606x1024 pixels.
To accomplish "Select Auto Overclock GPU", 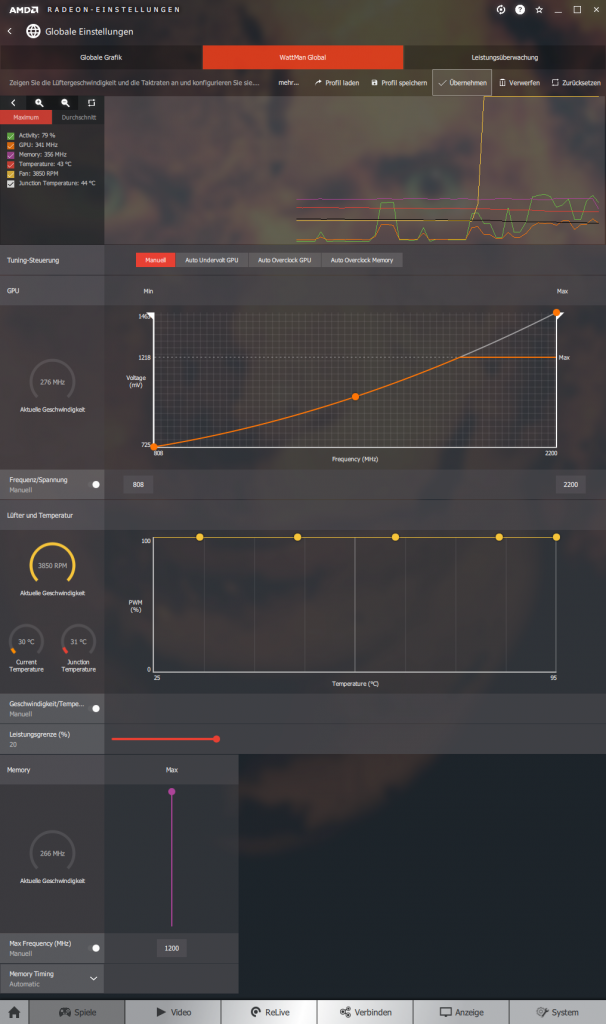I will click(x=285, y=260).
